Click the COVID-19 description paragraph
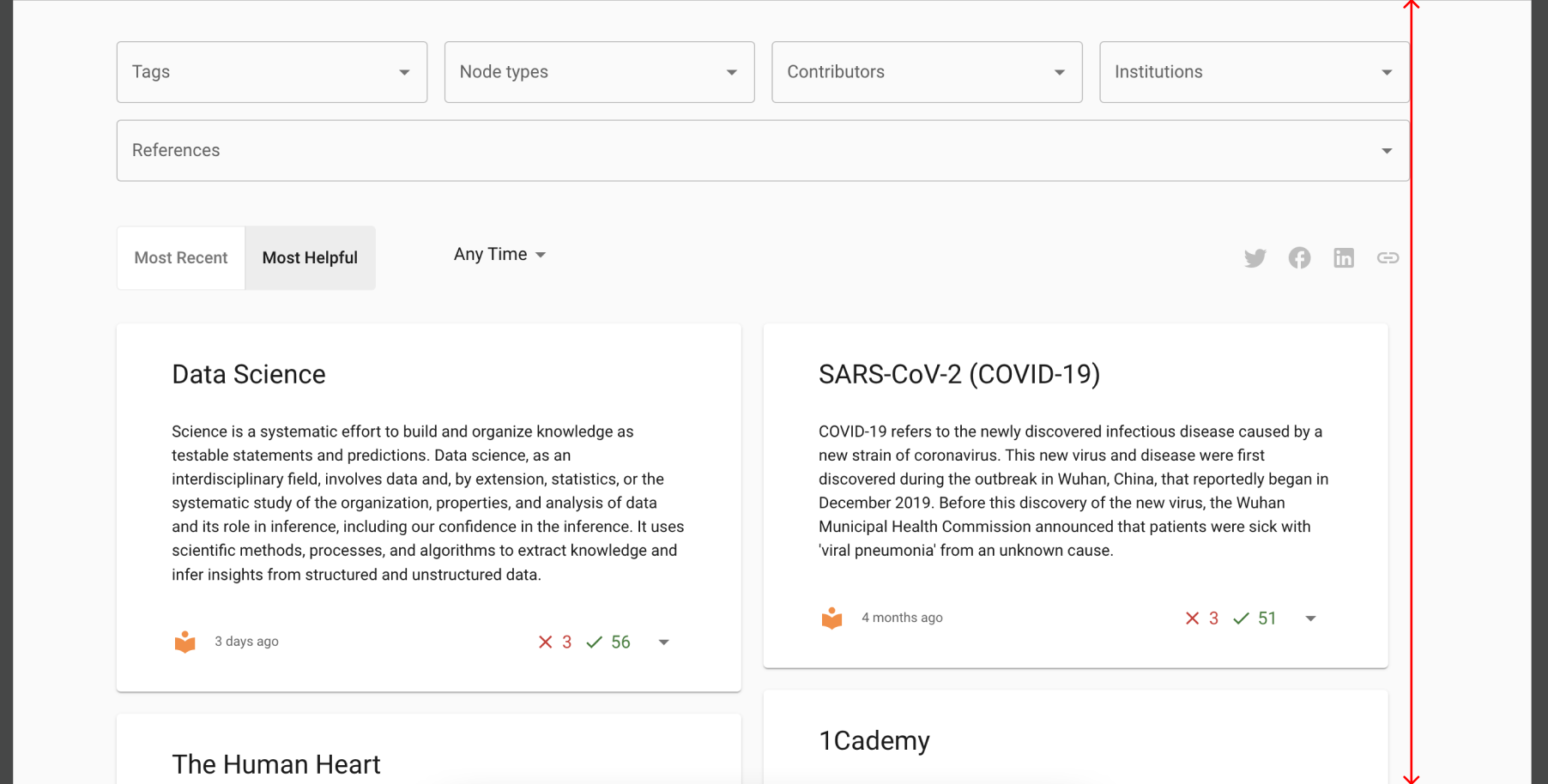 click(x=1073, y=491)
